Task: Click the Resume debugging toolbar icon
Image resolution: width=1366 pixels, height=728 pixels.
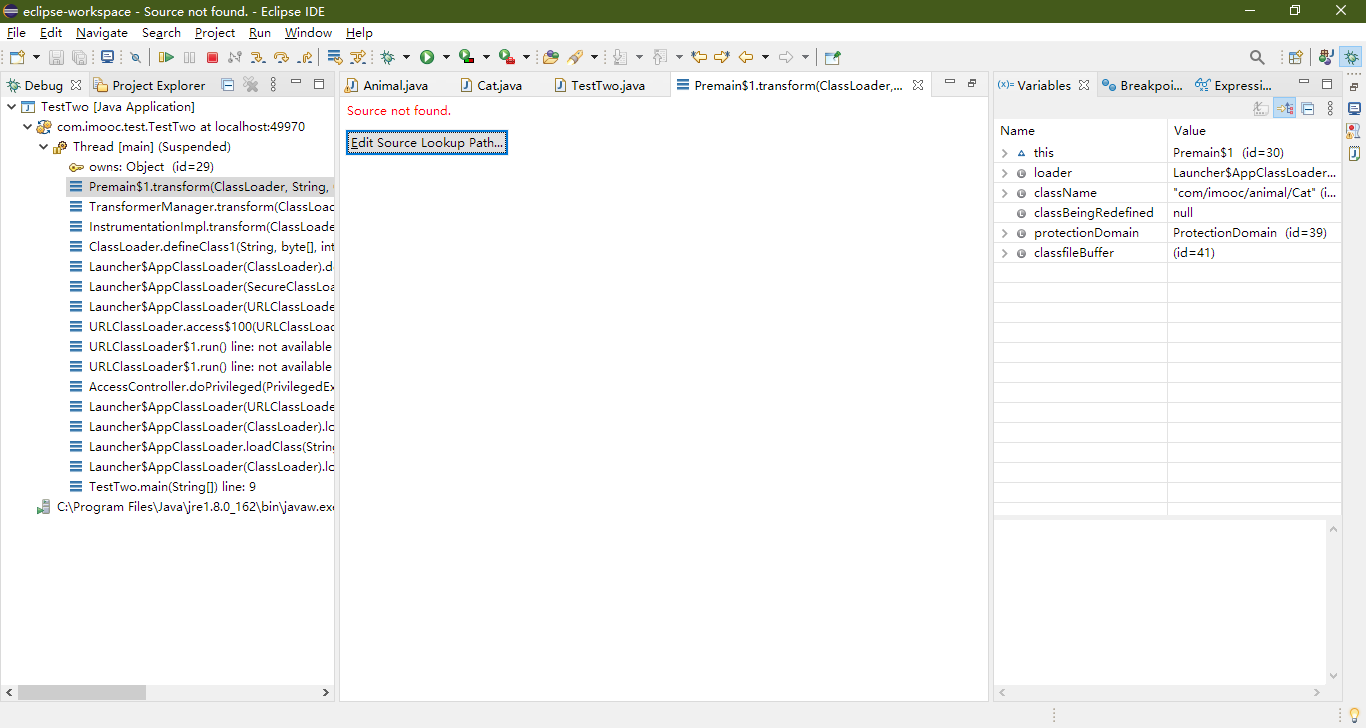Action: point(166,57)
